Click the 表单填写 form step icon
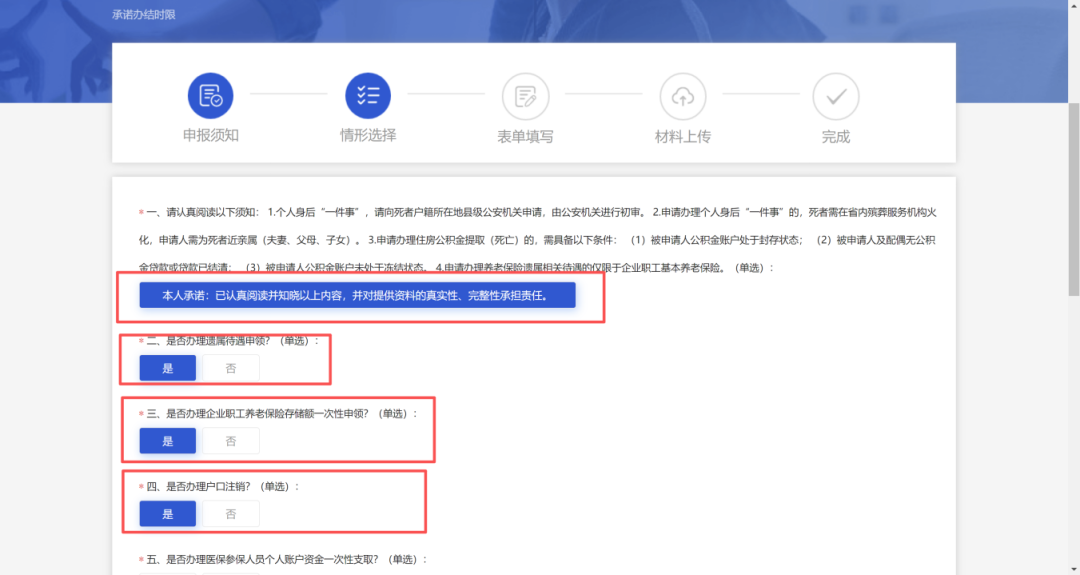Screen dimensions: 1080x575 [x=526, y=97]
